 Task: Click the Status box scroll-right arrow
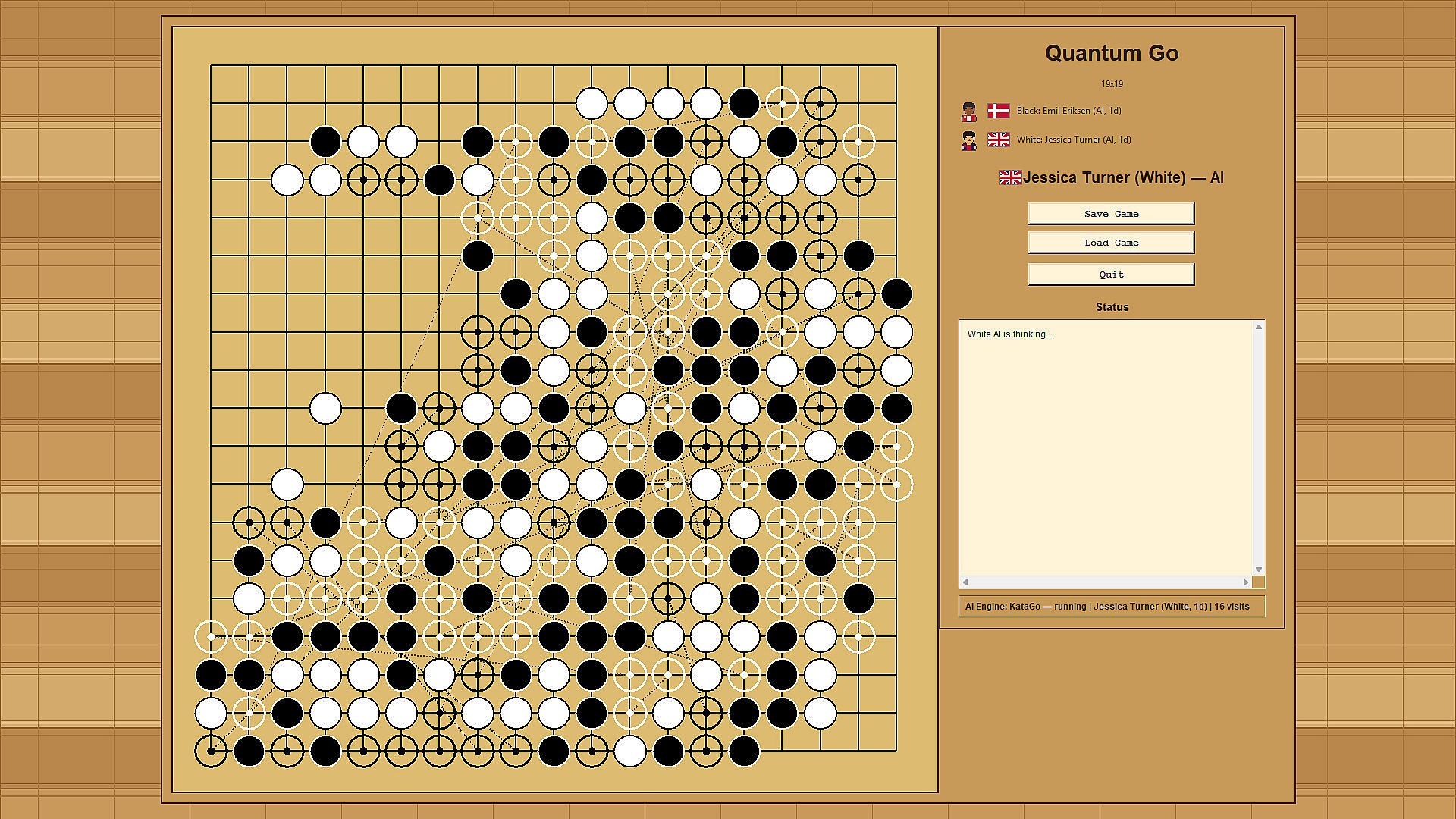click(1245, 582)
